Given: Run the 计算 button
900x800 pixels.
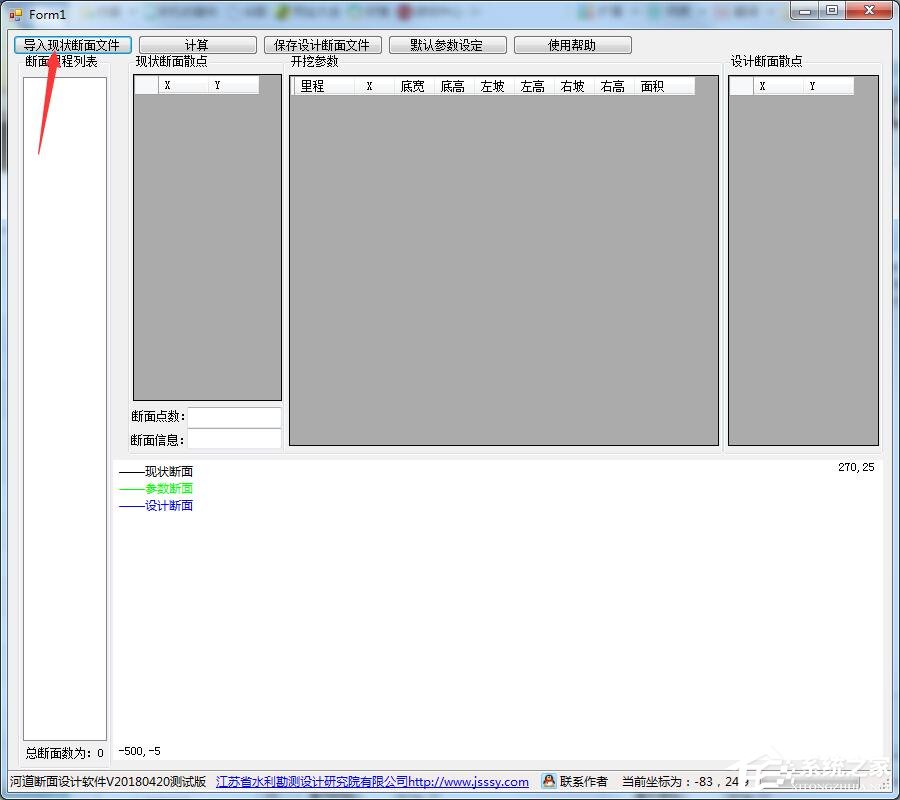Looking at the screenshot, I should coord(197,45).
